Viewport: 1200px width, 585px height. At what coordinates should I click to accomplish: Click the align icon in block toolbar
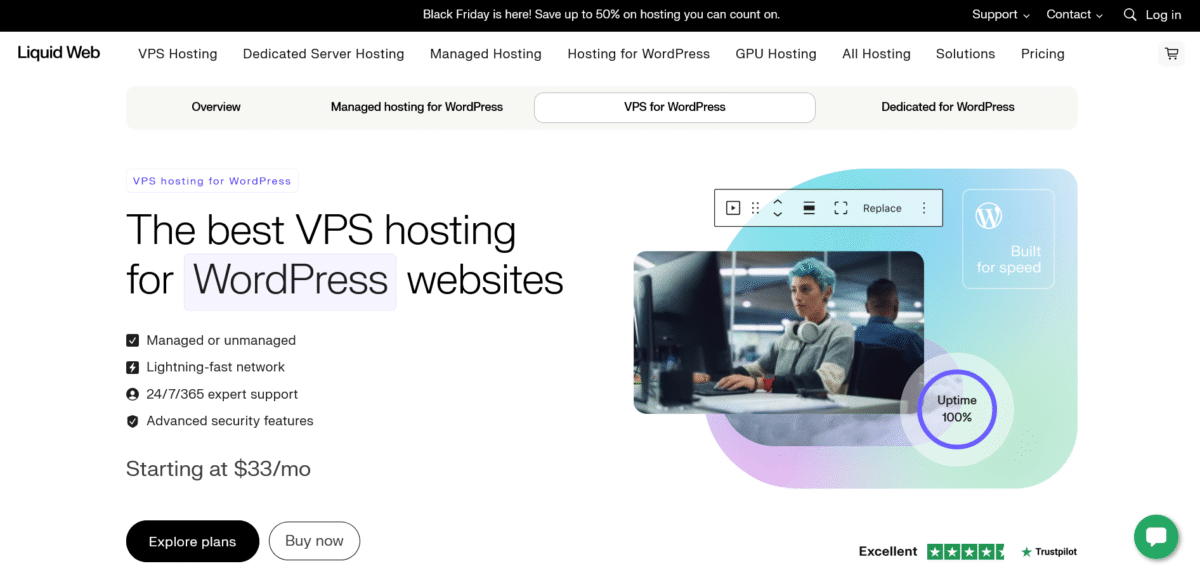(x=809, y=208)
